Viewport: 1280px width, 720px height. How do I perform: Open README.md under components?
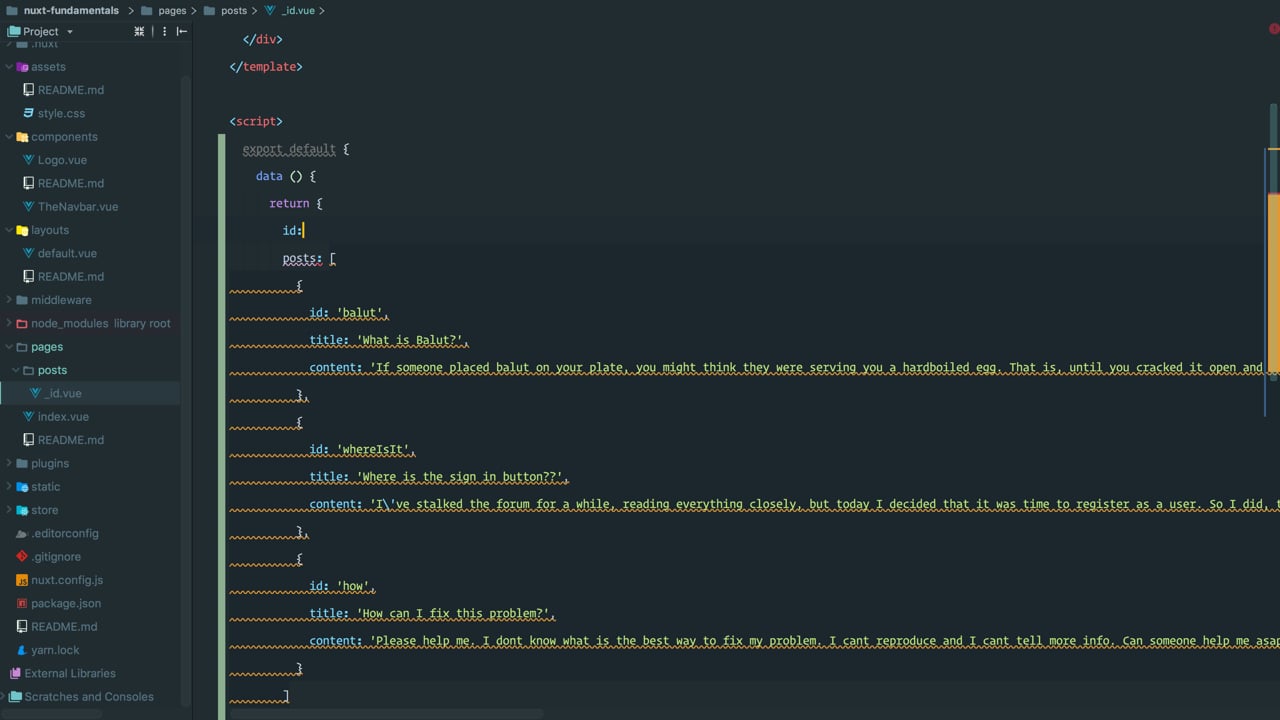70,184
